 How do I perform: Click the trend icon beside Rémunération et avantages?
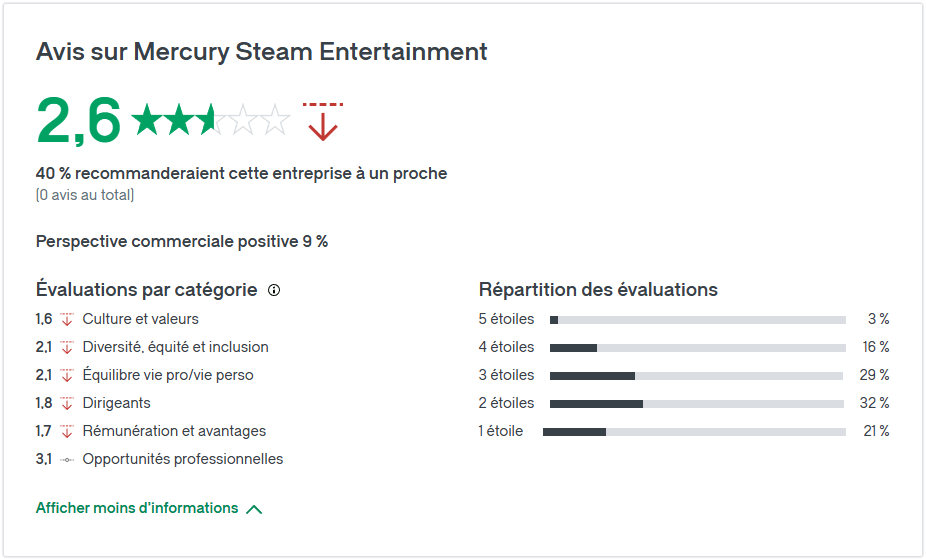[x=67, y=431]
